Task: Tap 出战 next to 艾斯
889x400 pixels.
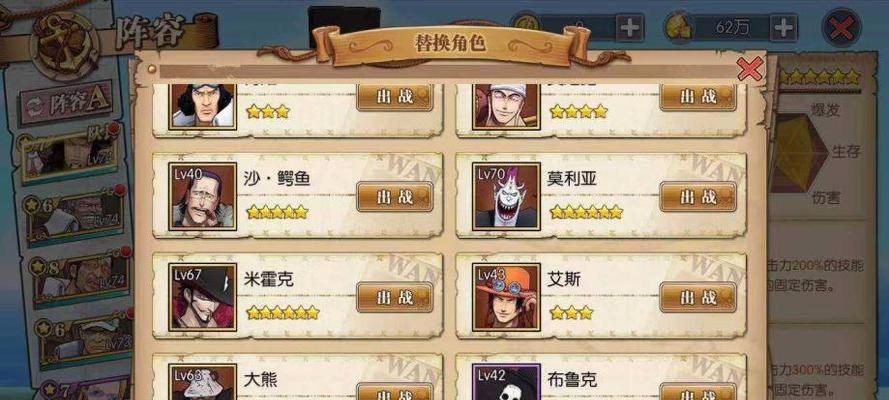Action: (x=698, y=297)
